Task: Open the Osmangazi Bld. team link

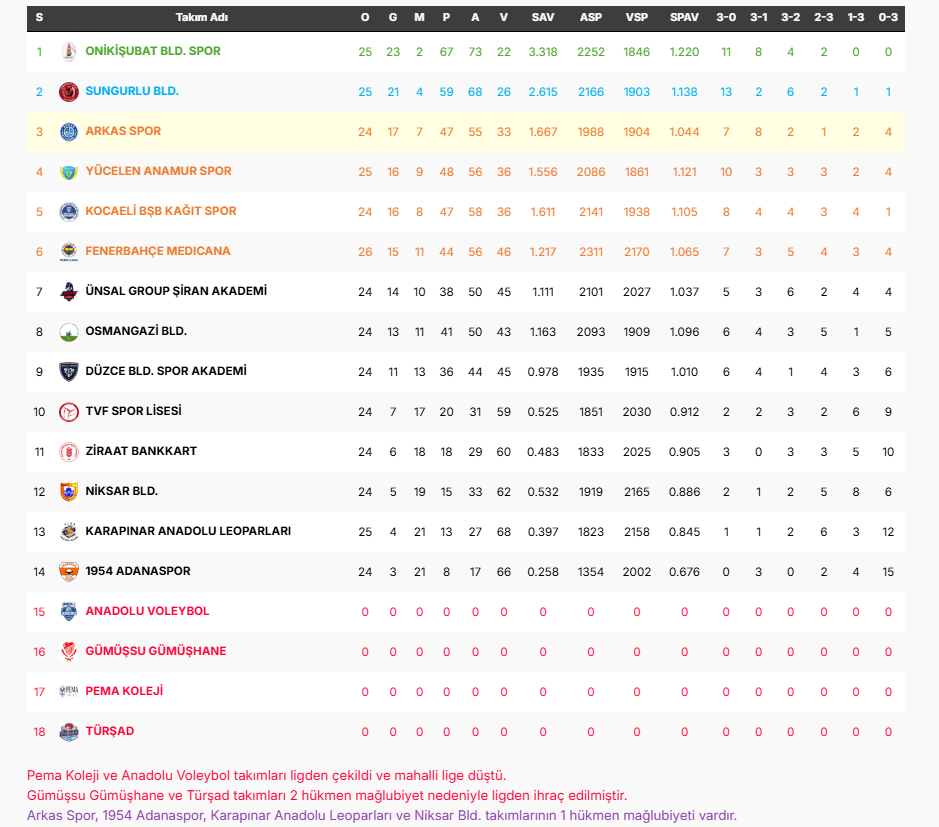Action: [x=136, y=331]
